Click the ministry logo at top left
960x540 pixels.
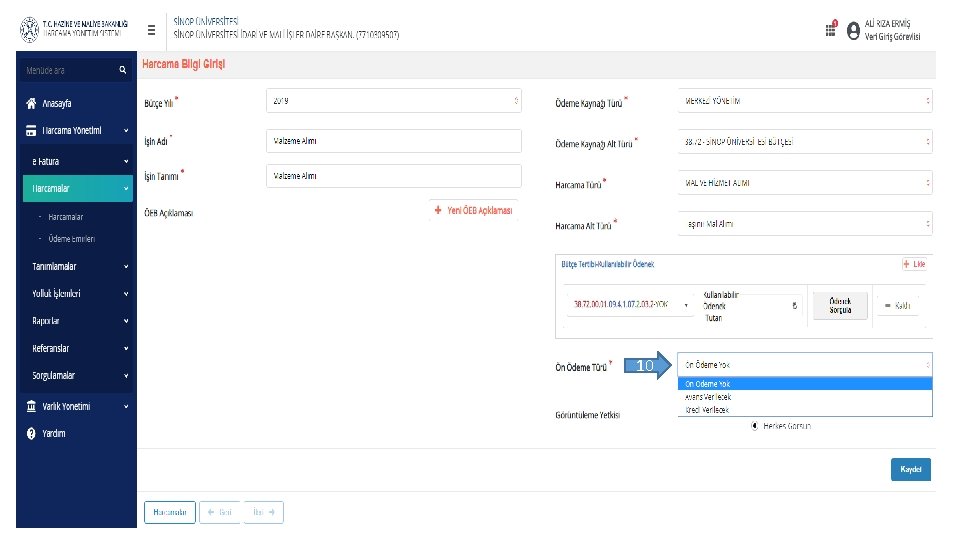pyautogui.click(x=32, y=31)
